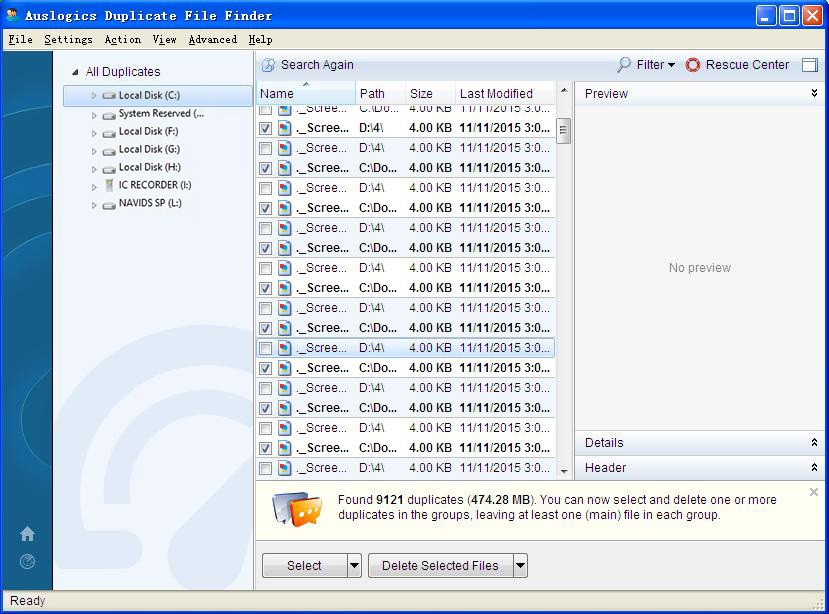The width and height of the screenshot is (829, 614).
Task: Click the Search Again icon
Action: point(269,65)
